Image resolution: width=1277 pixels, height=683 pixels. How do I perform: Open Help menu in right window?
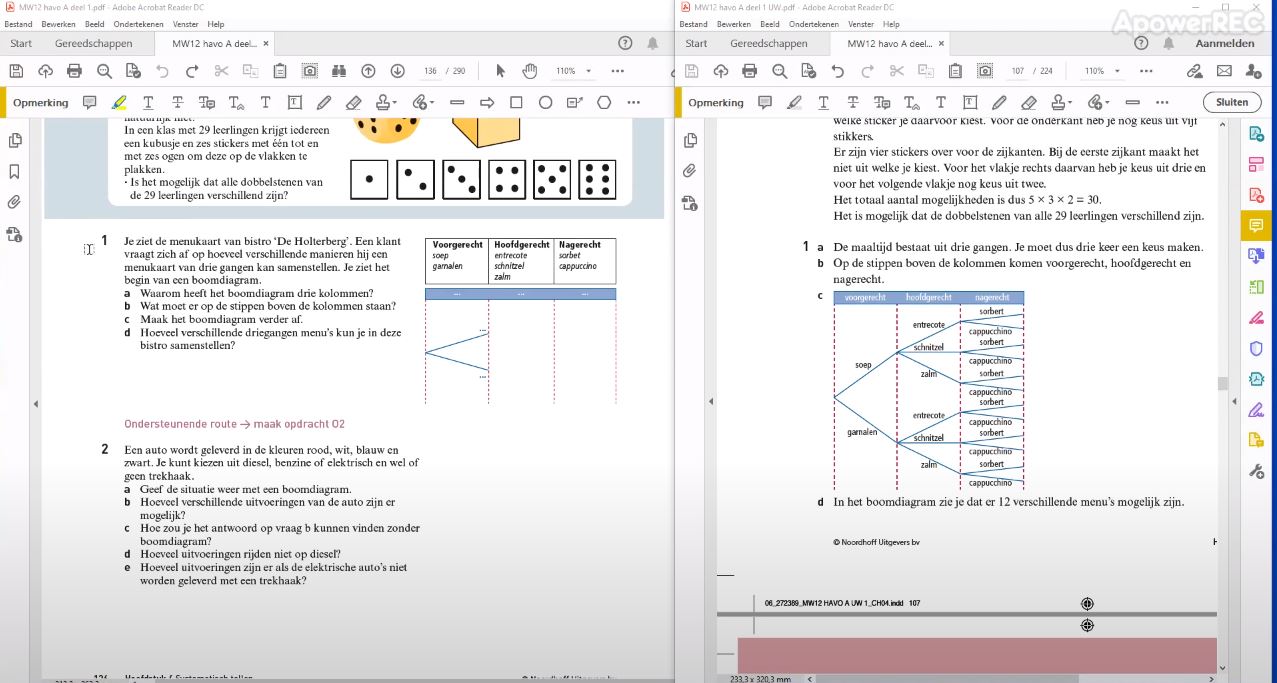(891, 24)
